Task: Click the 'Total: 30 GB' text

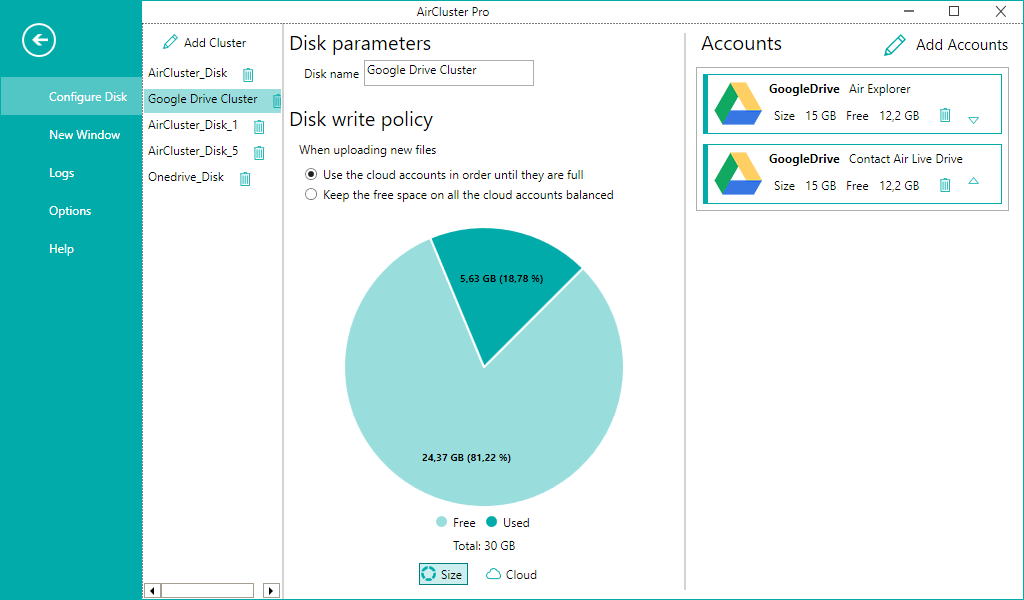Action: [484, 546]
